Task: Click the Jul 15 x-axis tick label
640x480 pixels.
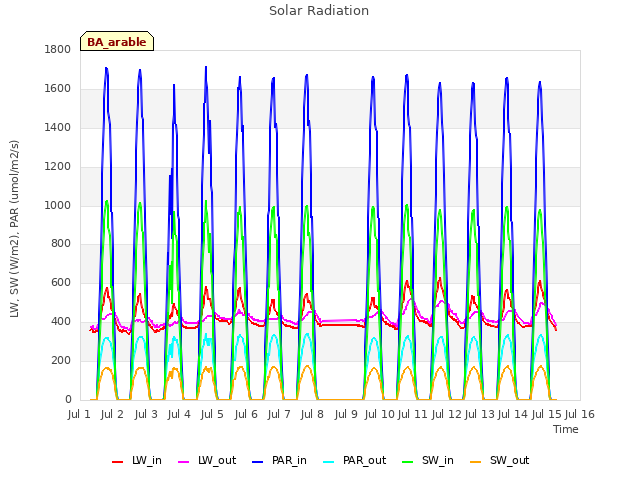Action: tap(546, 414)
